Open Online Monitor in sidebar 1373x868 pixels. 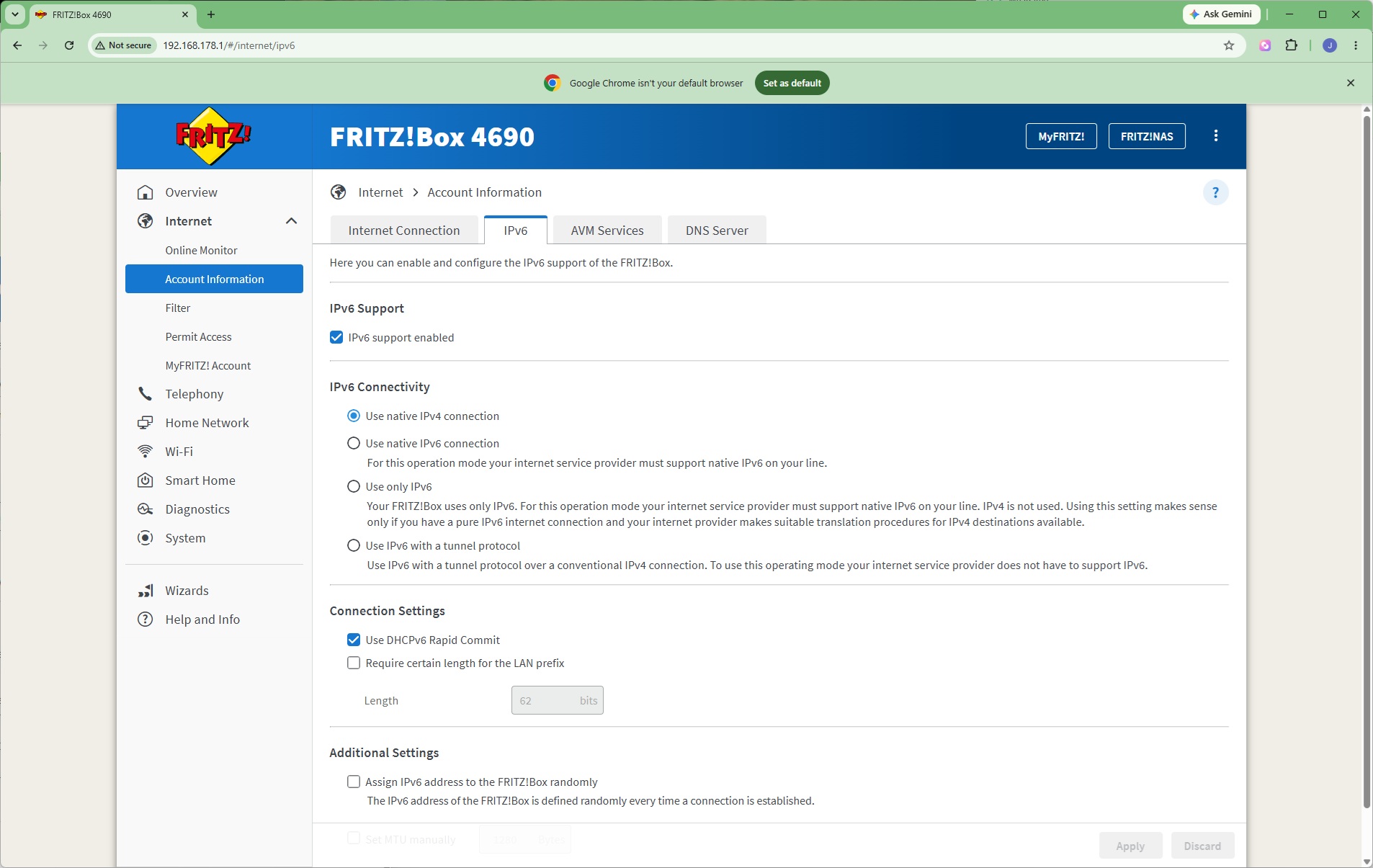pos(214,250)
